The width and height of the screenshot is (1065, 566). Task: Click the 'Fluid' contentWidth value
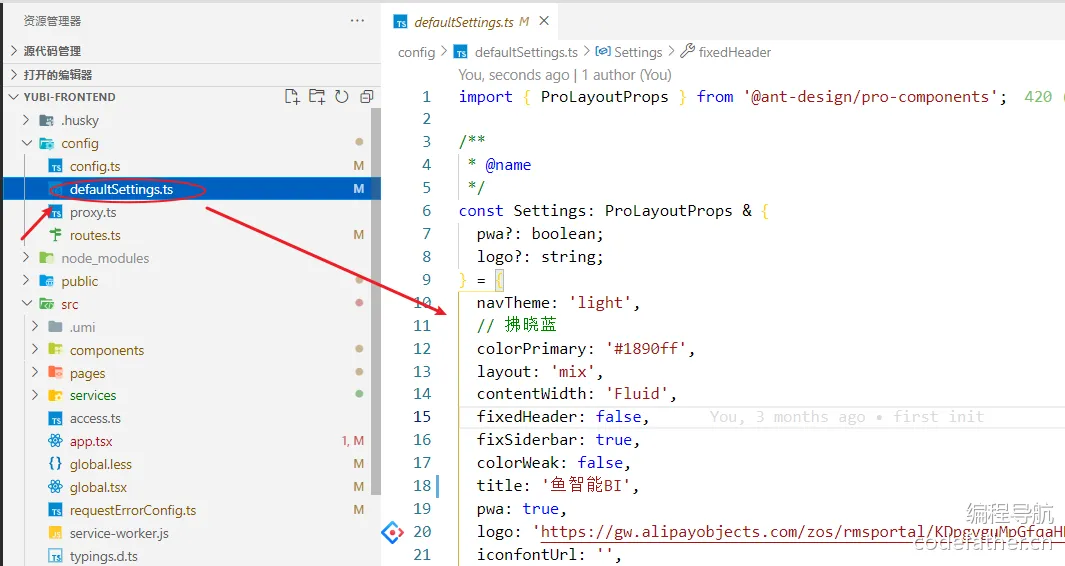coord(636,394)
